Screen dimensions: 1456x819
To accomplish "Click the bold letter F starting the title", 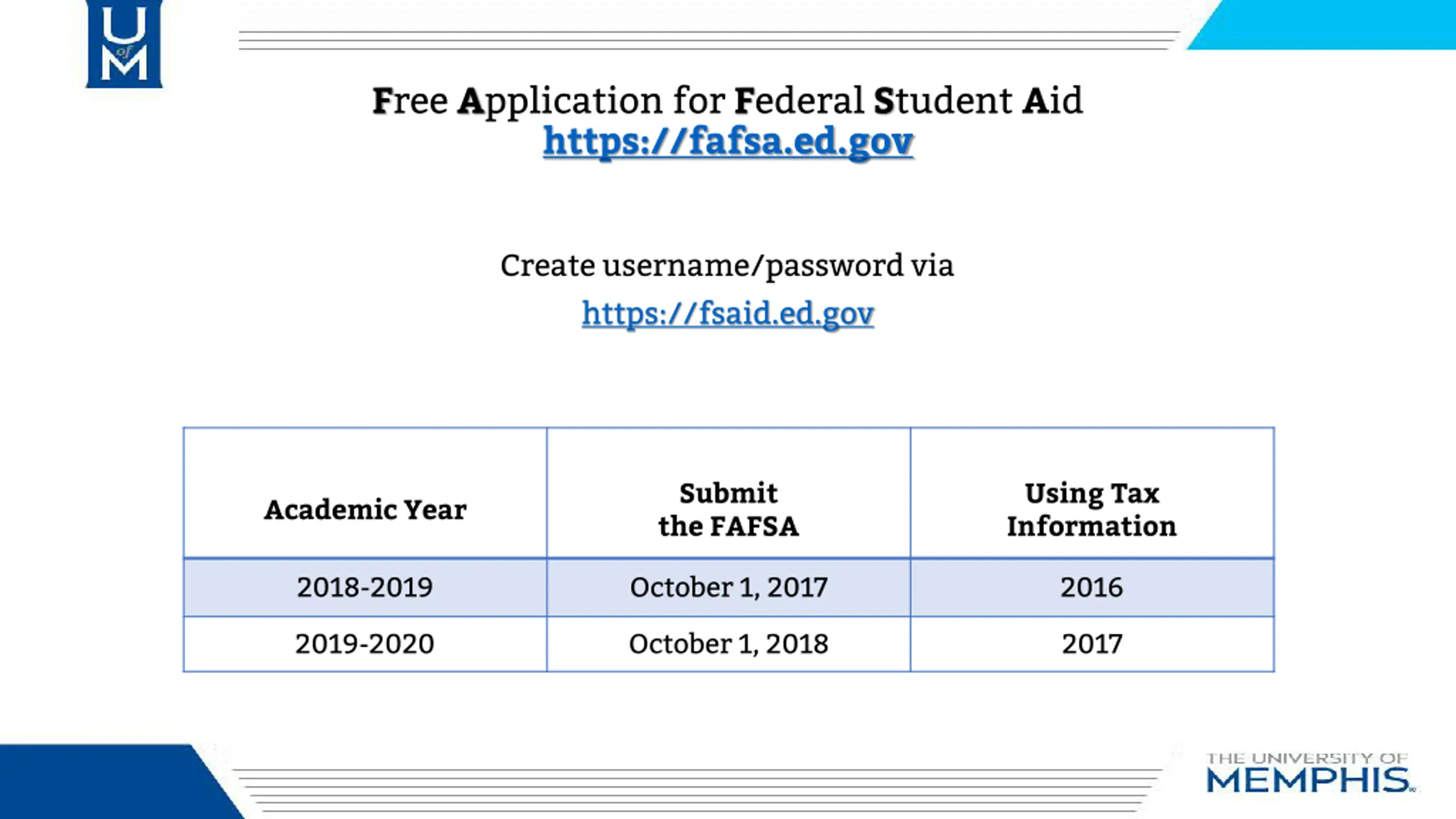I will click(383, 101).
